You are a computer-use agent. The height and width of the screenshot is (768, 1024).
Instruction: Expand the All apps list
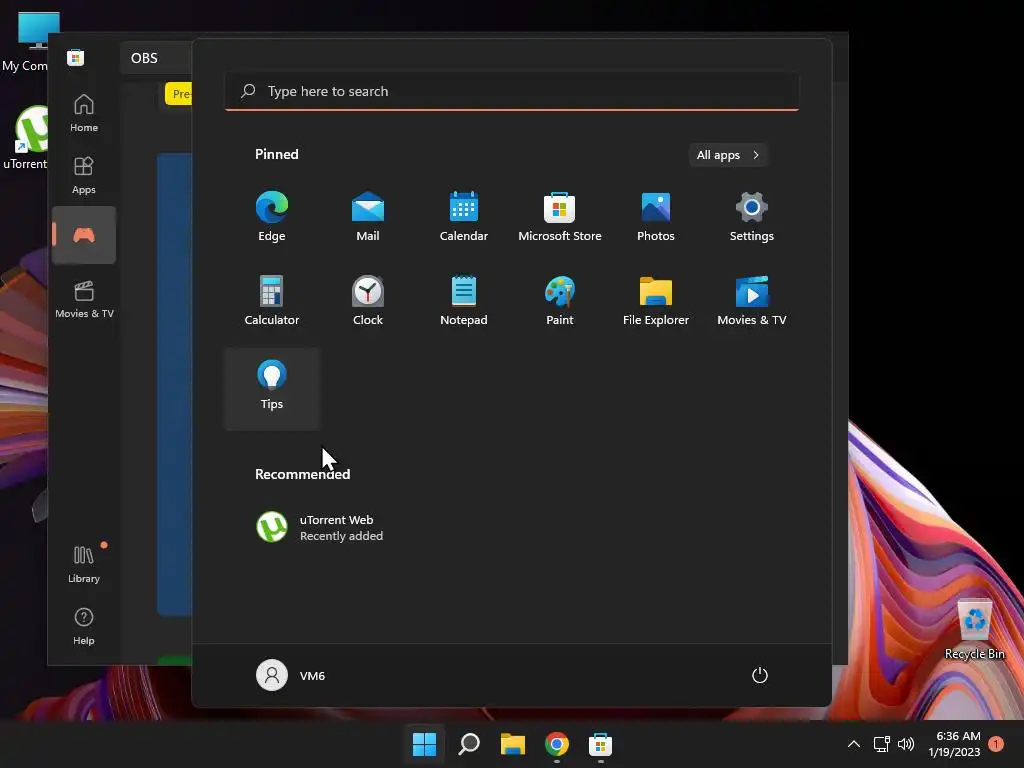pos(728,155)
